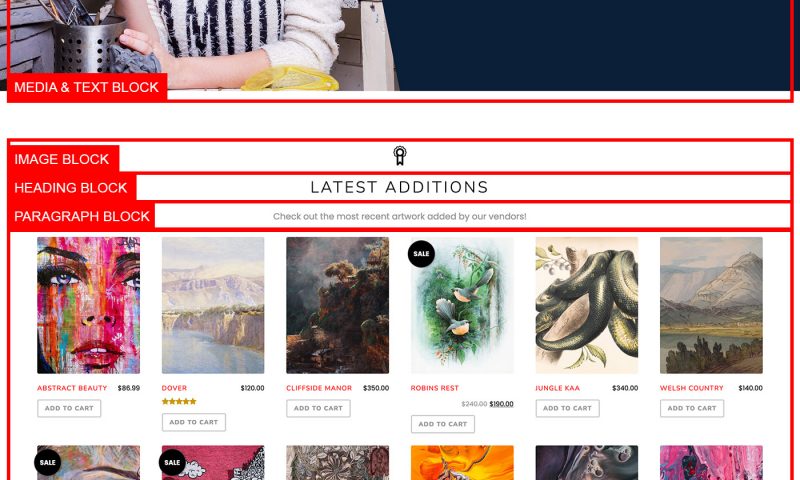Viewport: 800px width, 480px height.
Task: Add Welsh Country to cart
Action: (x=692, y=408)
